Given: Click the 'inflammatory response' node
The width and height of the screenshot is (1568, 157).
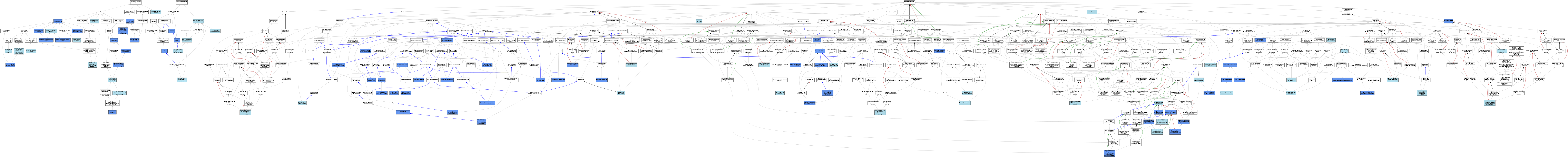Looking at the screenshot, I should point(1383,51).
